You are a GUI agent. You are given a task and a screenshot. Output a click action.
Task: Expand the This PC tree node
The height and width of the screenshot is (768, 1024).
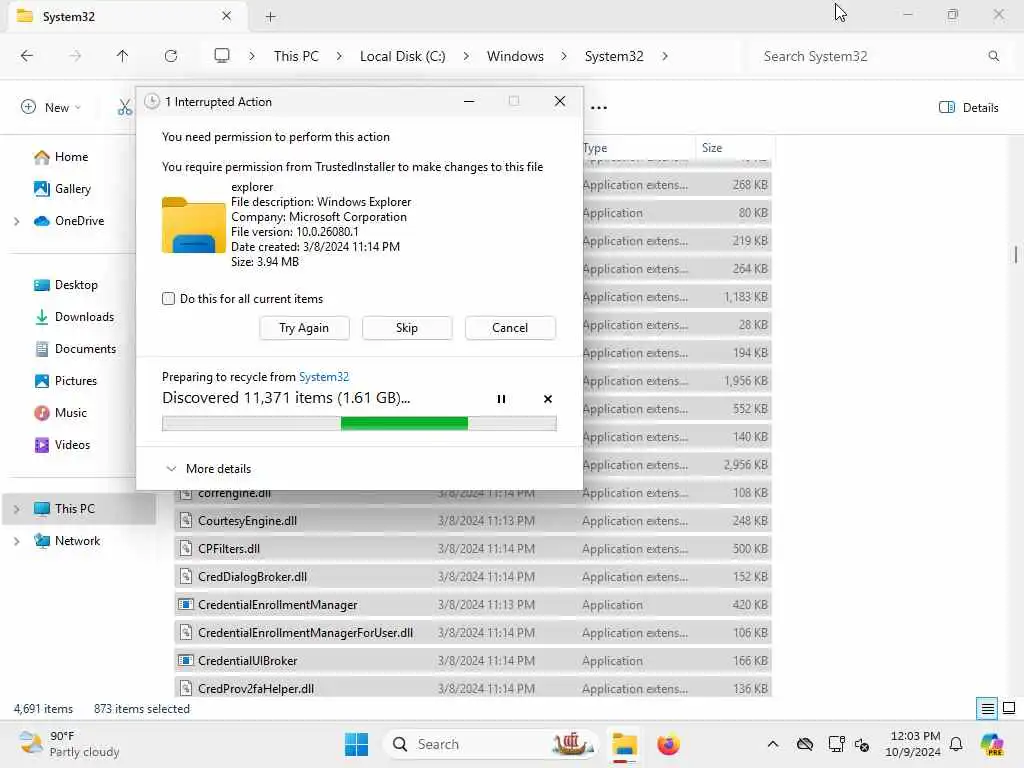(16, 509)
